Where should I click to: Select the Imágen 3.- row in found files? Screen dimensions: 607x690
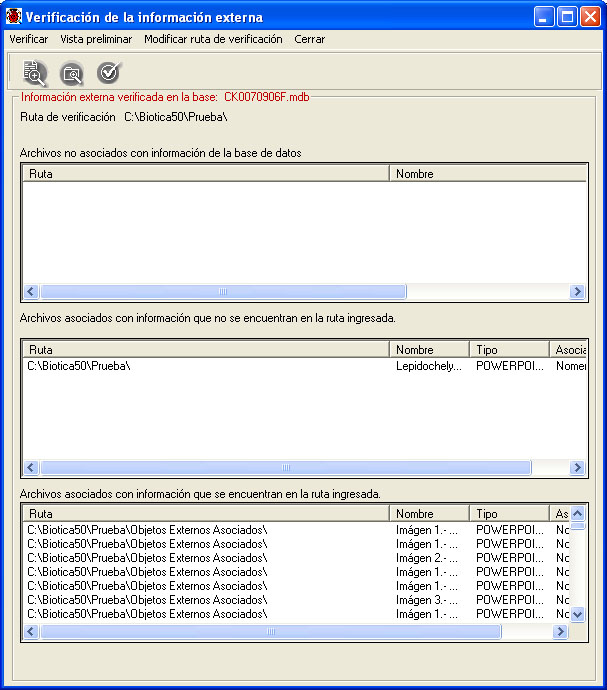point(296,600)
